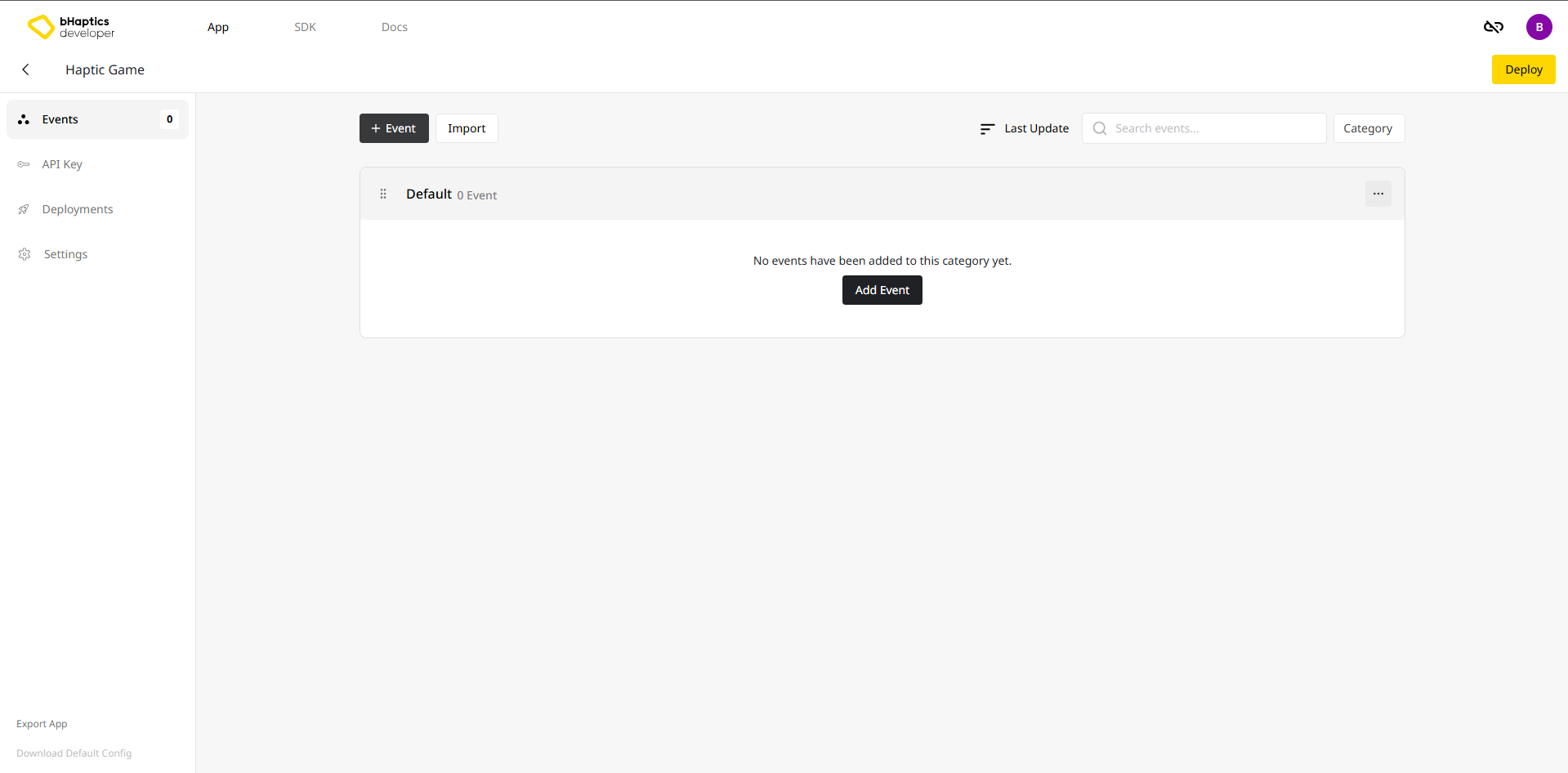
Task: Click the Events count badge
Action: [169, 119]
